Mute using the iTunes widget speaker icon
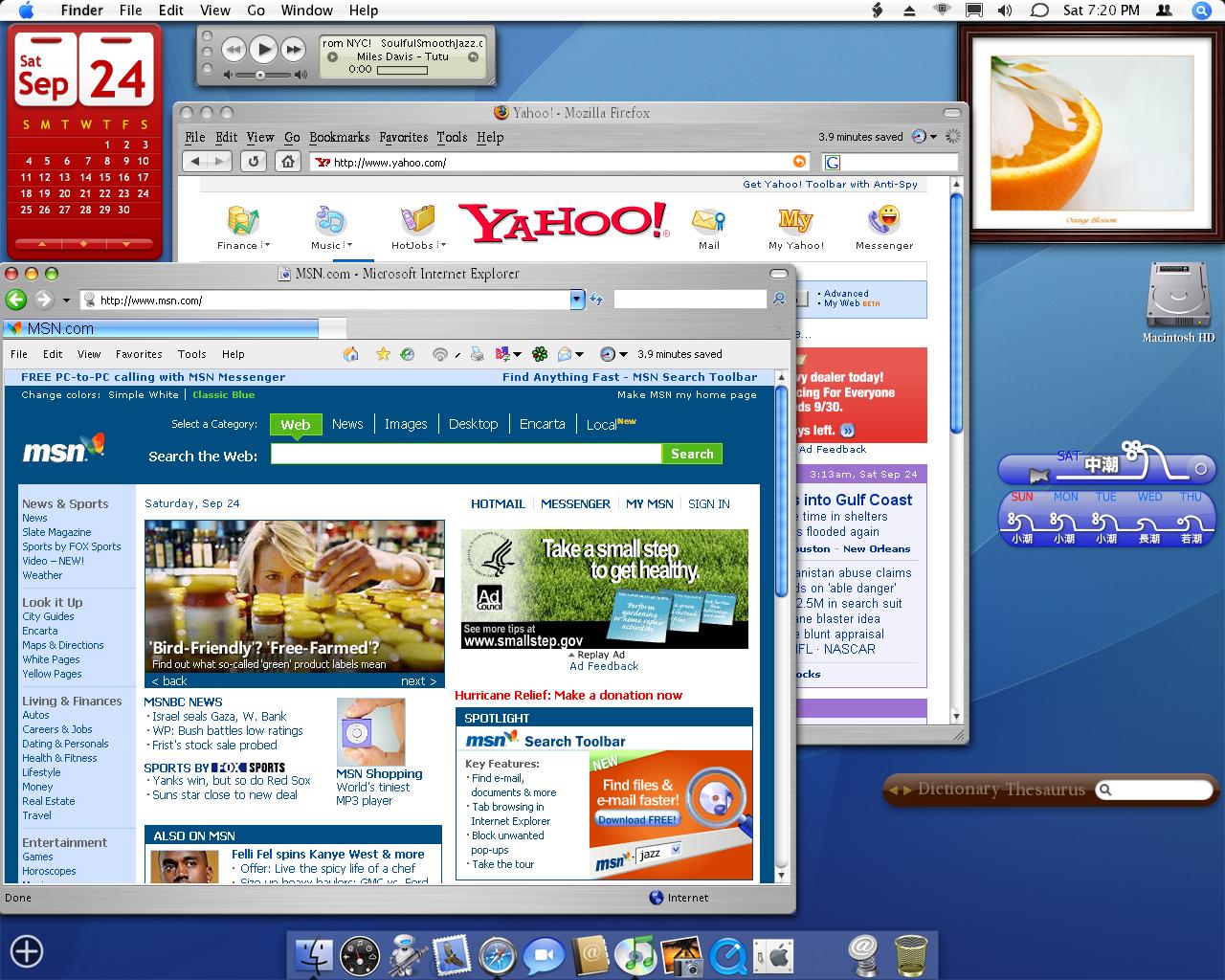The width and height of the screenshot is (1225, 980). (x=228, y=74)
